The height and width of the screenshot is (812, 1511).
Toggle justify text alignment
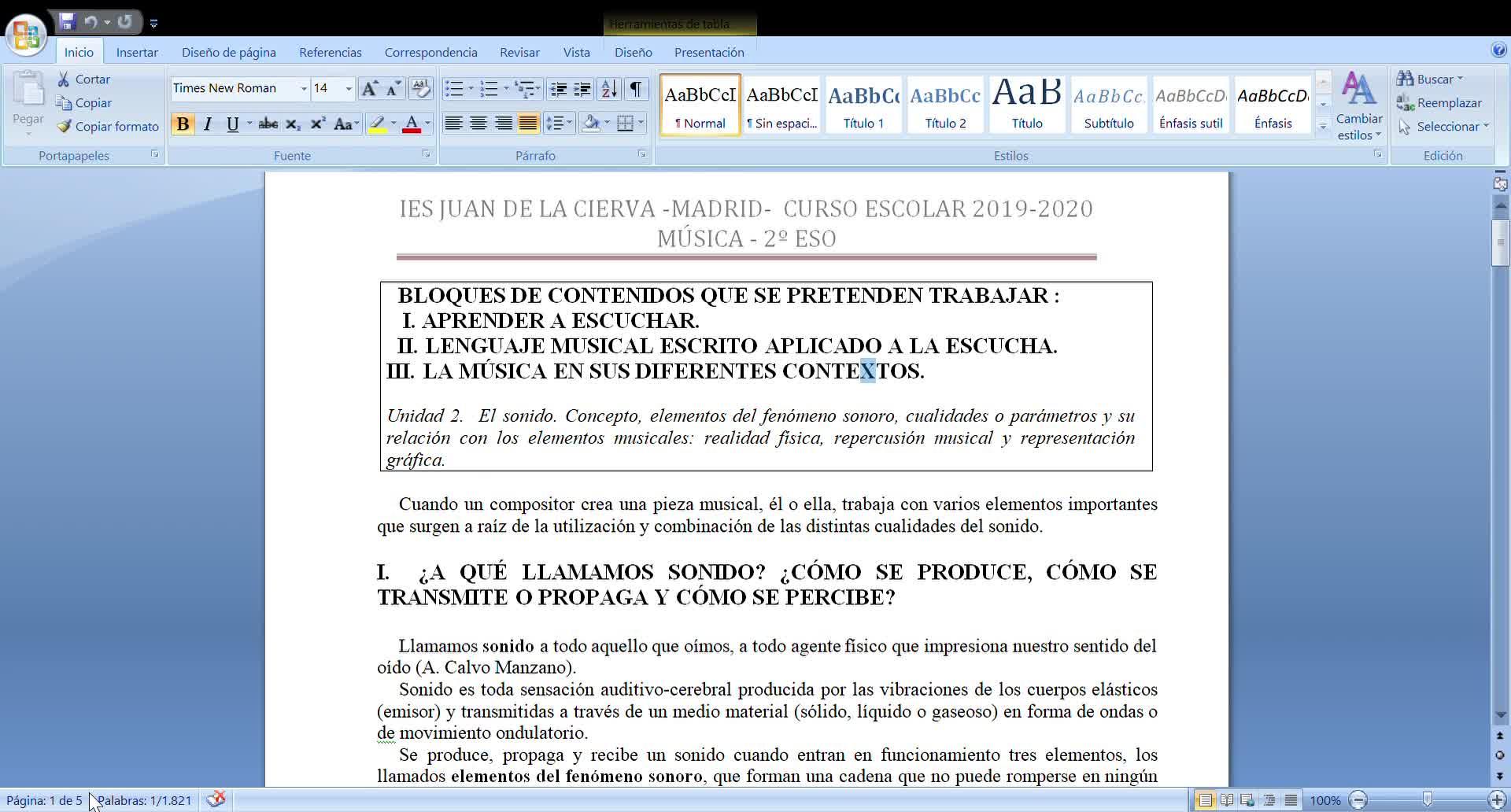[528, 124]
